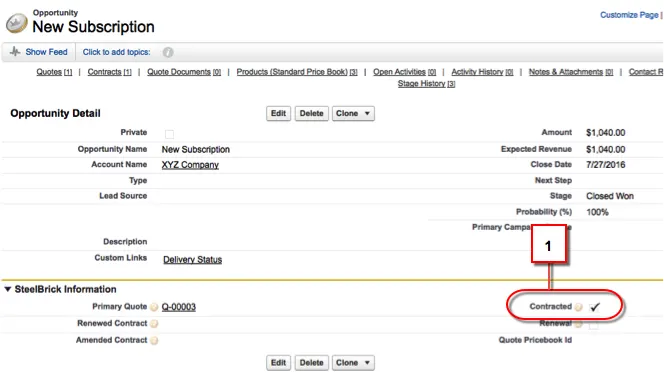Click the Opportunity Name value New Subscription
664x373 pixels.
coord(196,149)
